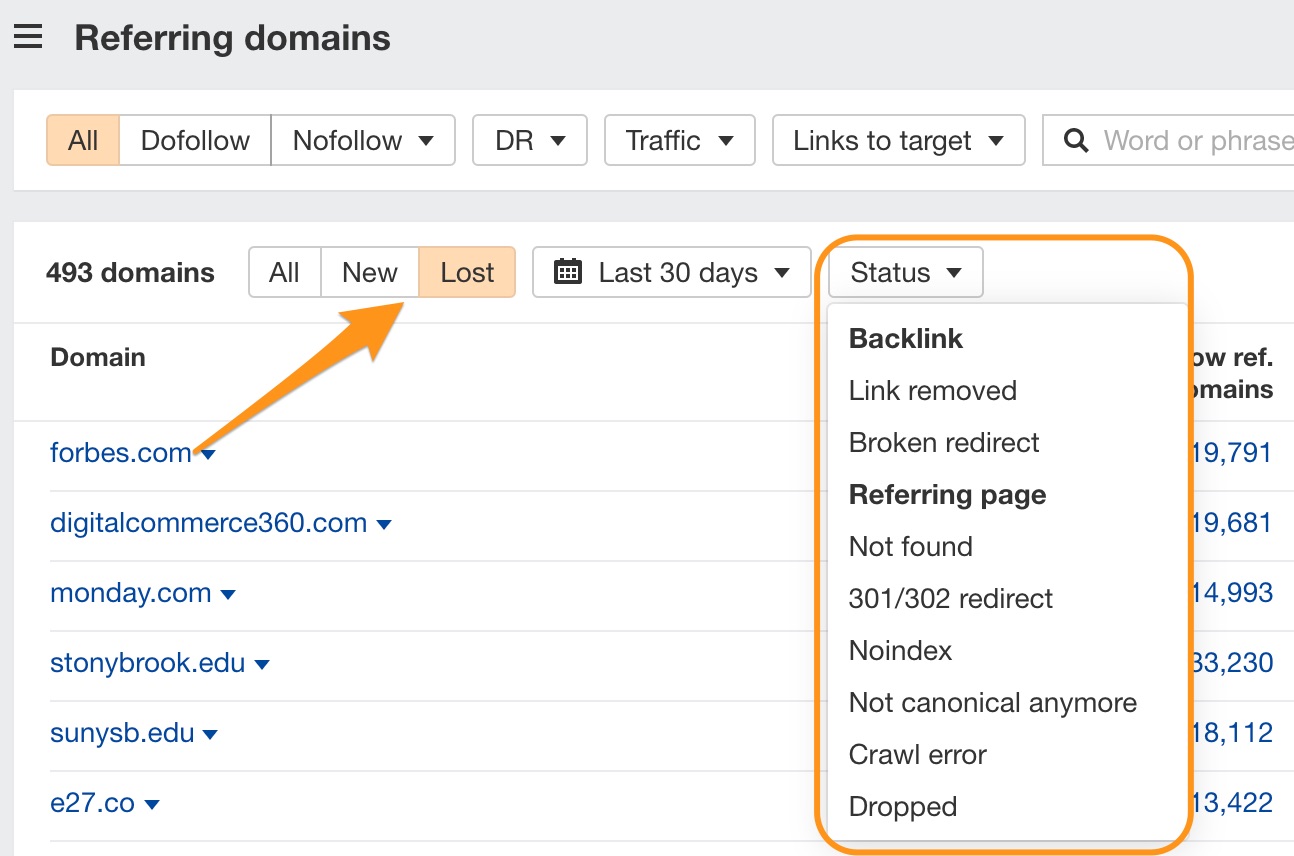Screen dimensions: 1294x856
Task: Open the Nofollow filter dropdown
Action: 362,140
